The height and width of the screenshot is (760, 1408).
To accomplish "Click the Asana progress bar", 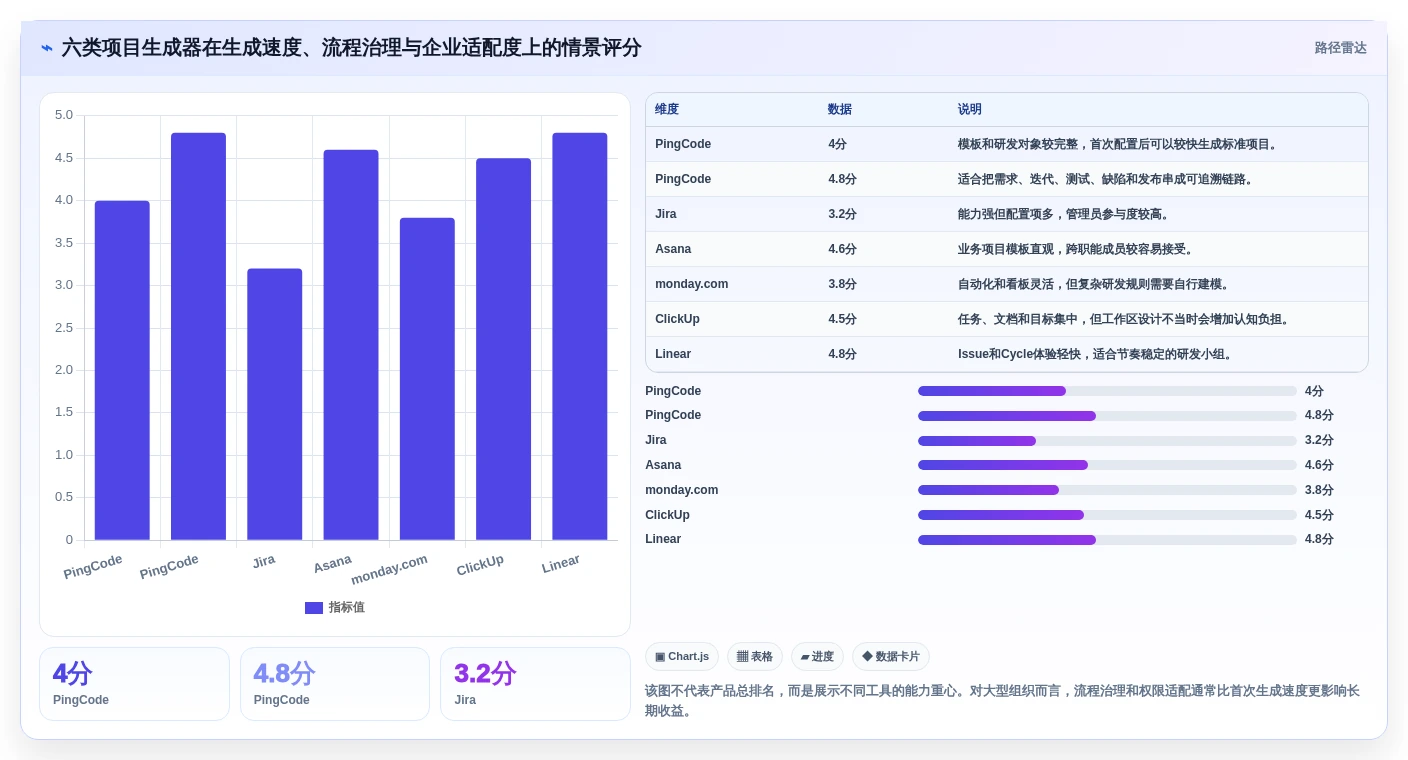I will (x=1107, y=465).
